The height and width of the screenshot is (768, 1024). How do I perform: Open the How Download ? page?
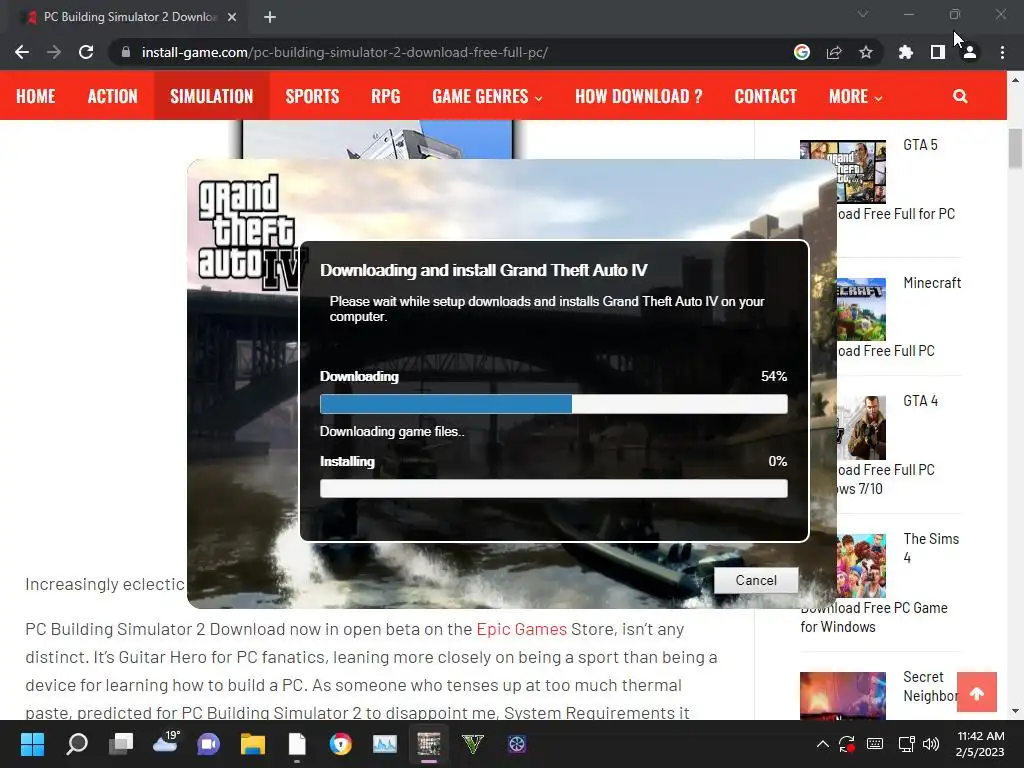click(x=639, y=96)
